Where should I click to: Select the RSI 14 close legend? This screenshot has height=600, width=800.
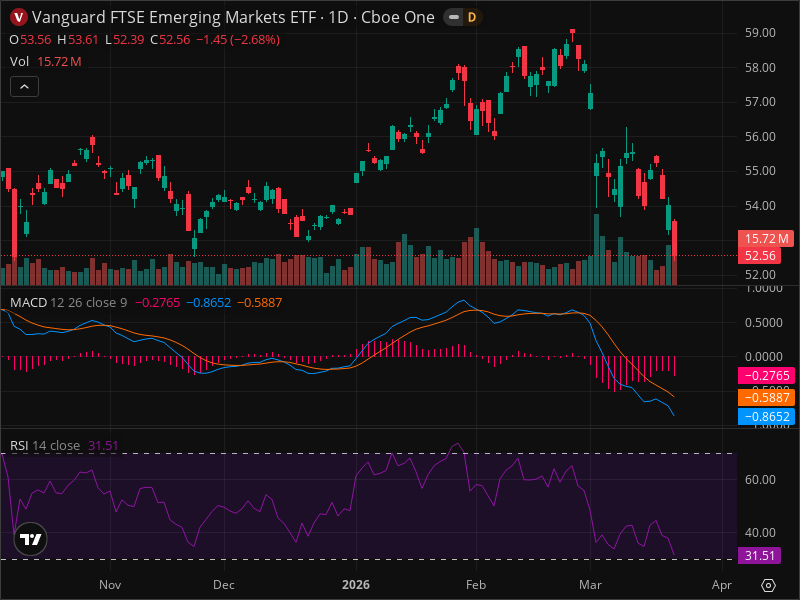click(x=45, y=445)
